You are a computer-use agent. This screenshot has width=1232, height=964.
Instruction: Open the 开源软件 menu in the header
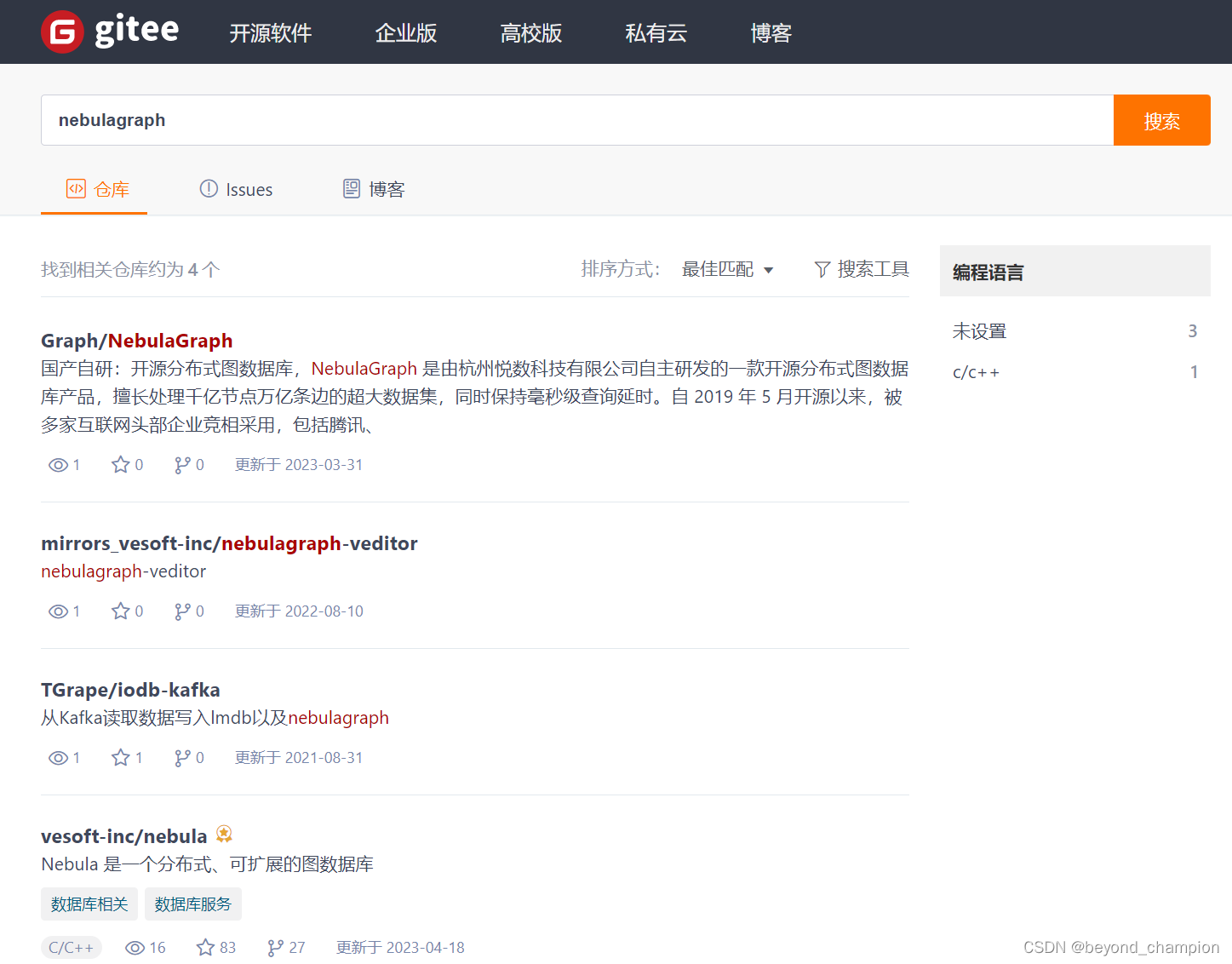tap(271, 32)
